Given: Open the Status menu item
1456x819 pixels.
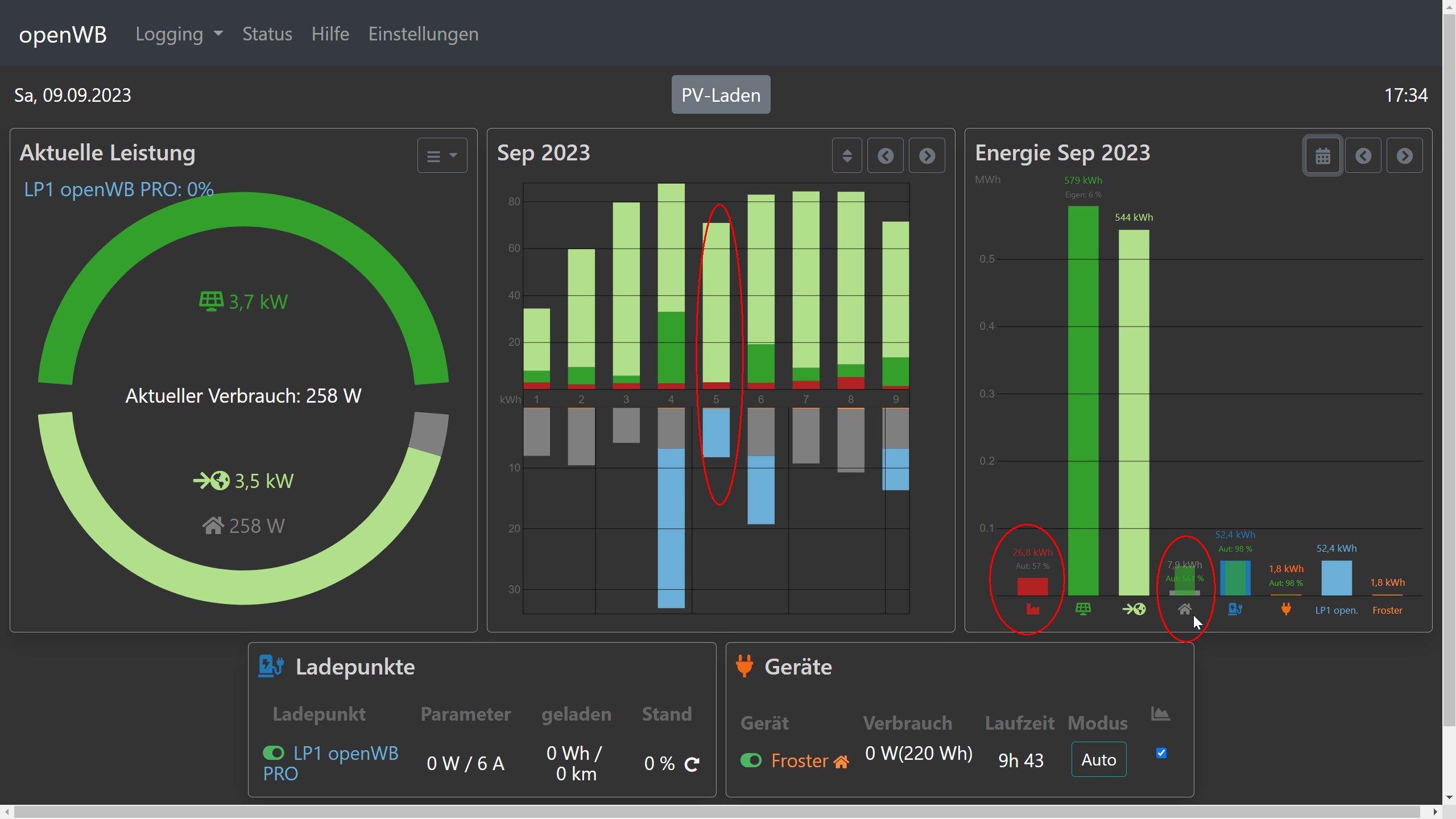Looking at the screenshot, I should [267, 34].
